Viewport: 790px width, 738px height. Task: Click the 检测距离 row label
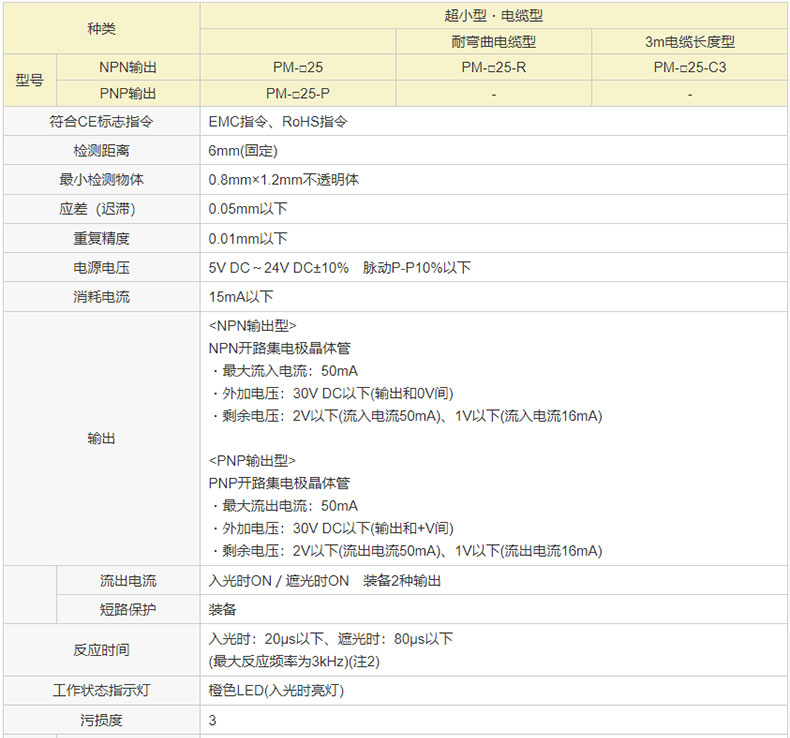point(101,151)
